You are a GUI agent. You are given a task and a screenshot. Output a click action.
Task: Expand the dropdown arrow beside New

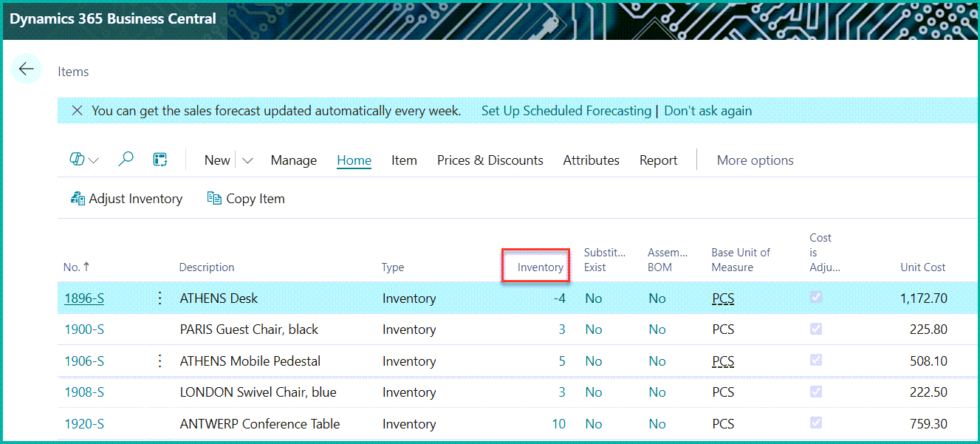(x=248, y=160)
